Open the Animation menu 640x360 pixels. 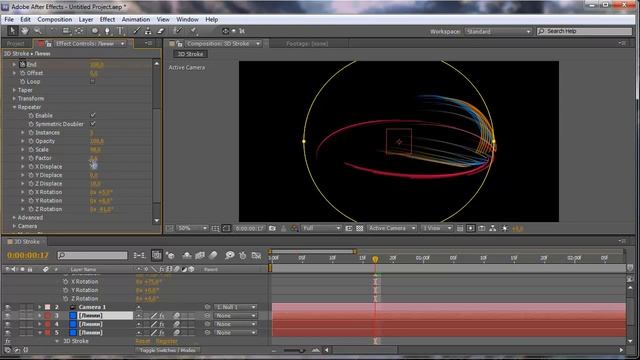pyautogui.click(x=136, y=19)
